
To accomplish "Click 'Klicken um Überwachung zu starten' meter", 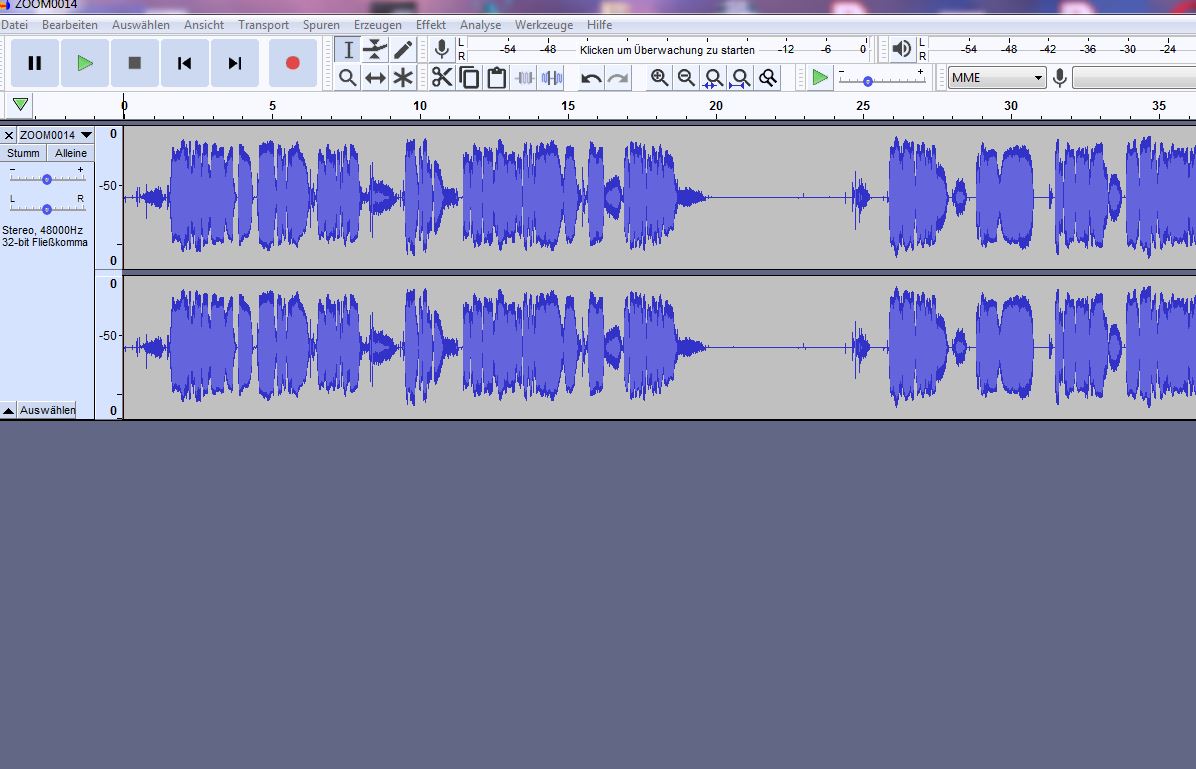I will (667, 50).
